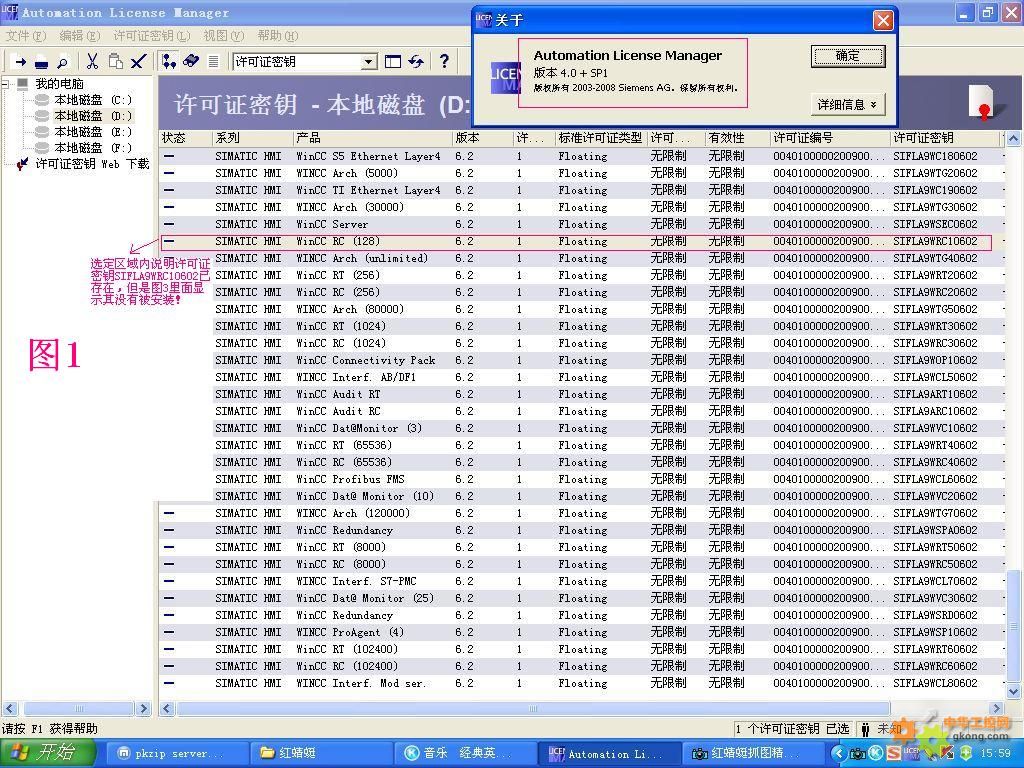
Task: Switch to 红蜻蜓抓图精 taskbar item
Action: pyautogui.click(x=752, y=754)
